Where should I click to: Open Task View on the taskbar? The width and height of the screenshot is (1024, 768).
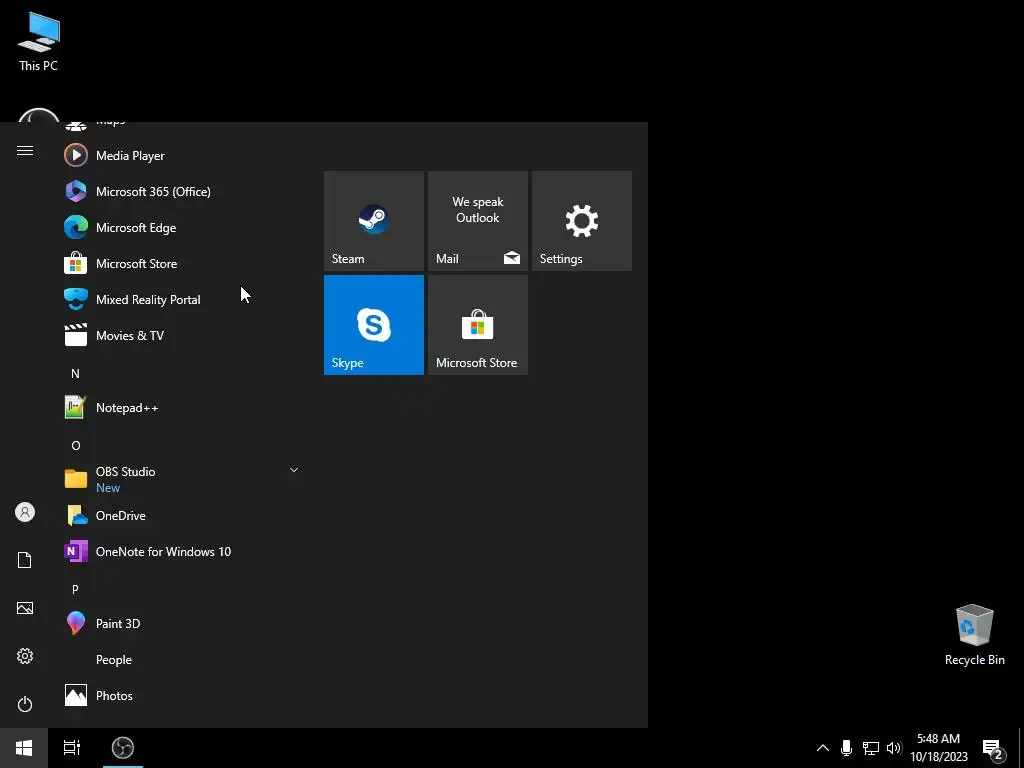point(72,748)
